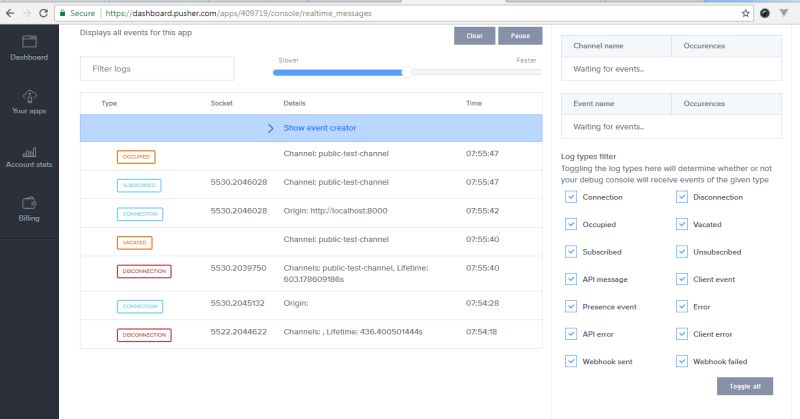The height and width of the screenshot is (419, 800).
Task: Clear the event log
Action: 474,36
